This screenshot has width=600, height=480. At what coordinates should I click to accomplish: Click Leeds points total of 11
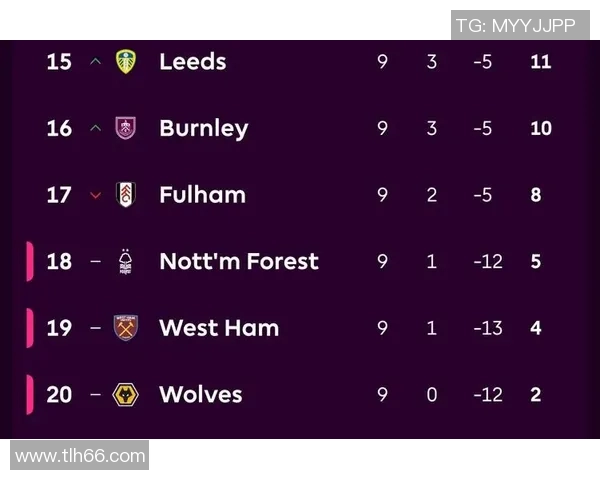tap(540, 61)
